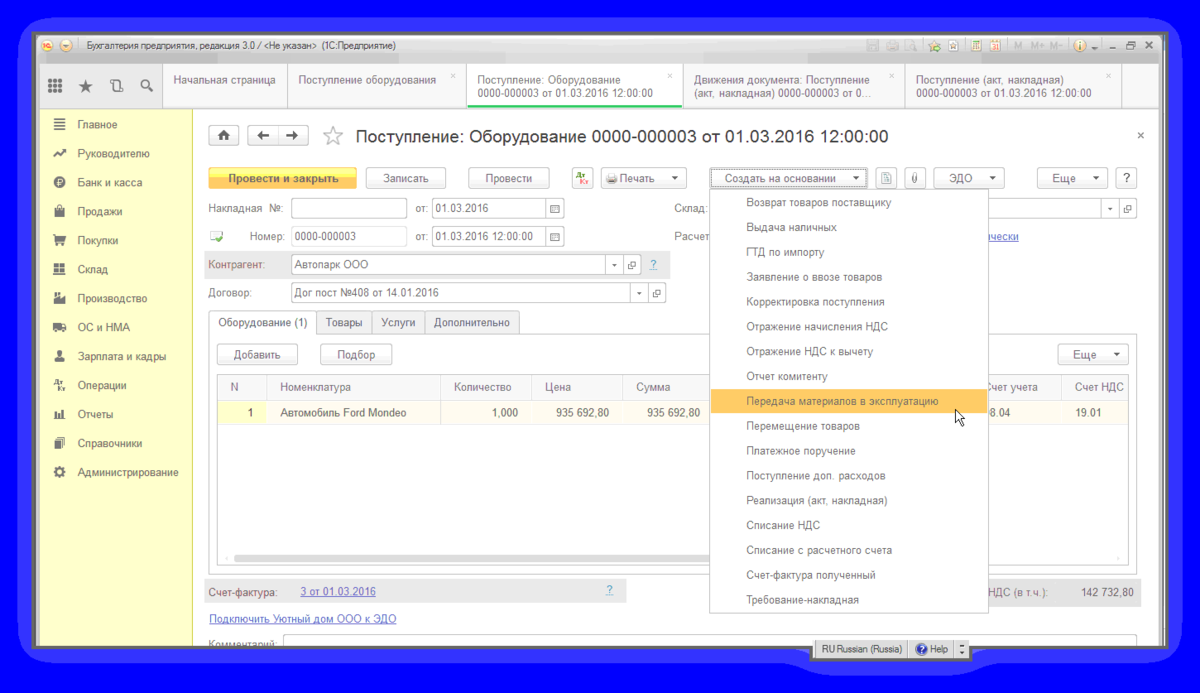Click the document report icon next to Создать на основании
Image resolution: width=1200 pixels, height=693 pixels.
[886, 178]
